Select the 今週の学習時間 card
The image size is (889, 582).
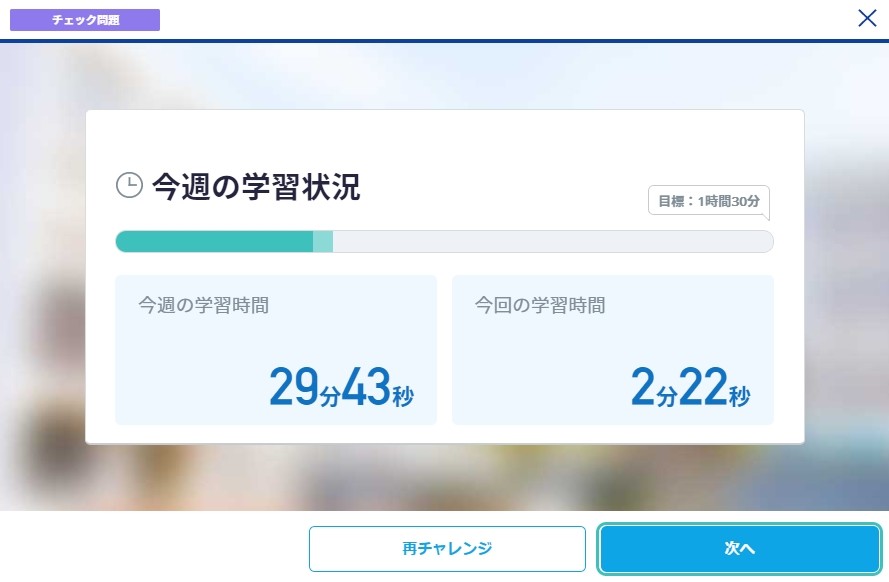pos(276,349)
